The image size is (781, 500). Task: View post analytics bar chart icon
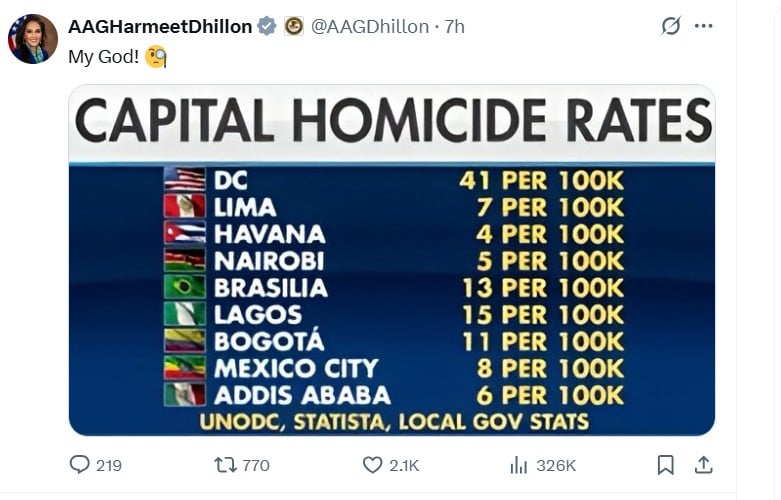click(x=519, y=465)
